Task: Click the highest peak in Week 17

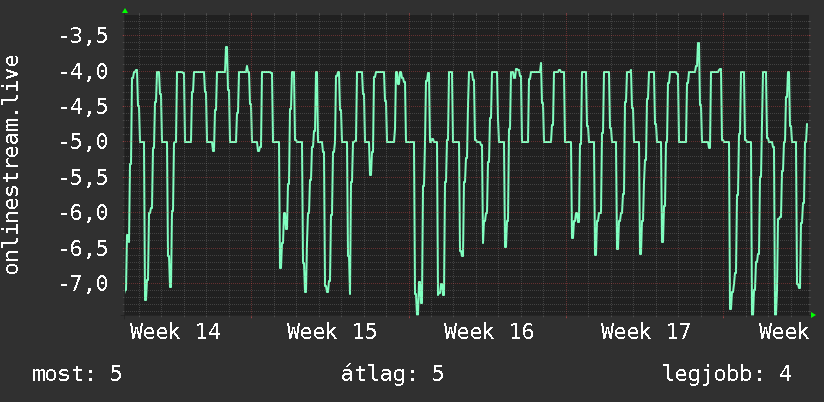Action: click(x=698, y=44)
